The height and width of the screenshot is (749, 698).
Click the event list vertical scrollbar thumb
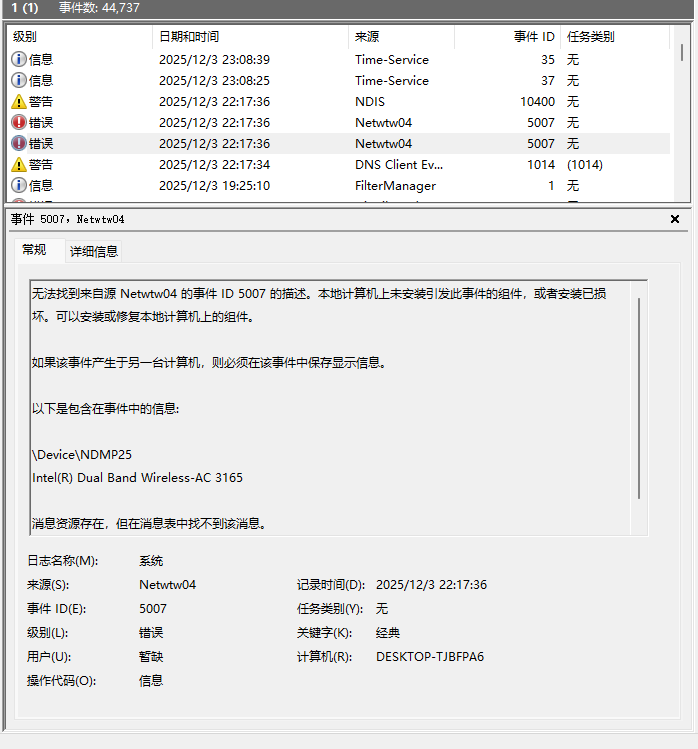pos(682,53)
